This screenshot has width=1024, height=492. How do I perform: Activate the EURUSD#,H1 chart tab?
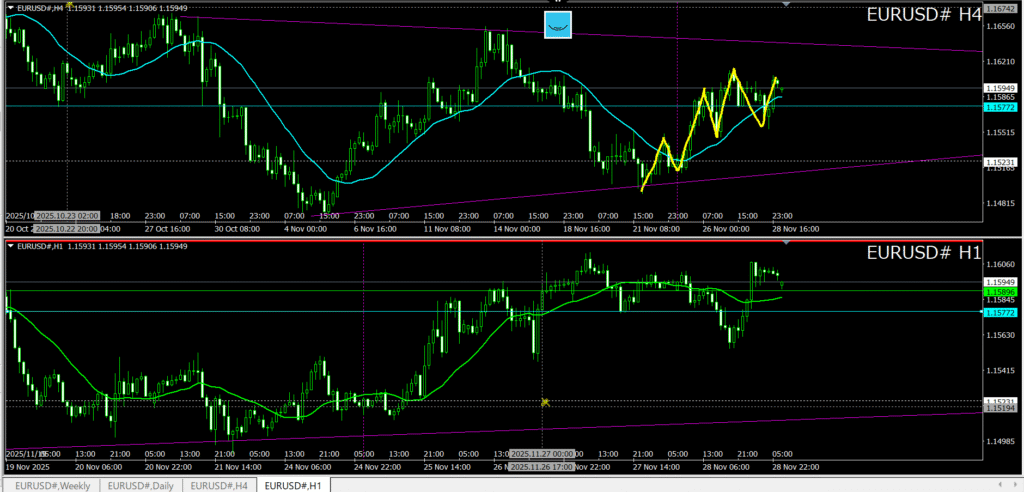point(294,485)
